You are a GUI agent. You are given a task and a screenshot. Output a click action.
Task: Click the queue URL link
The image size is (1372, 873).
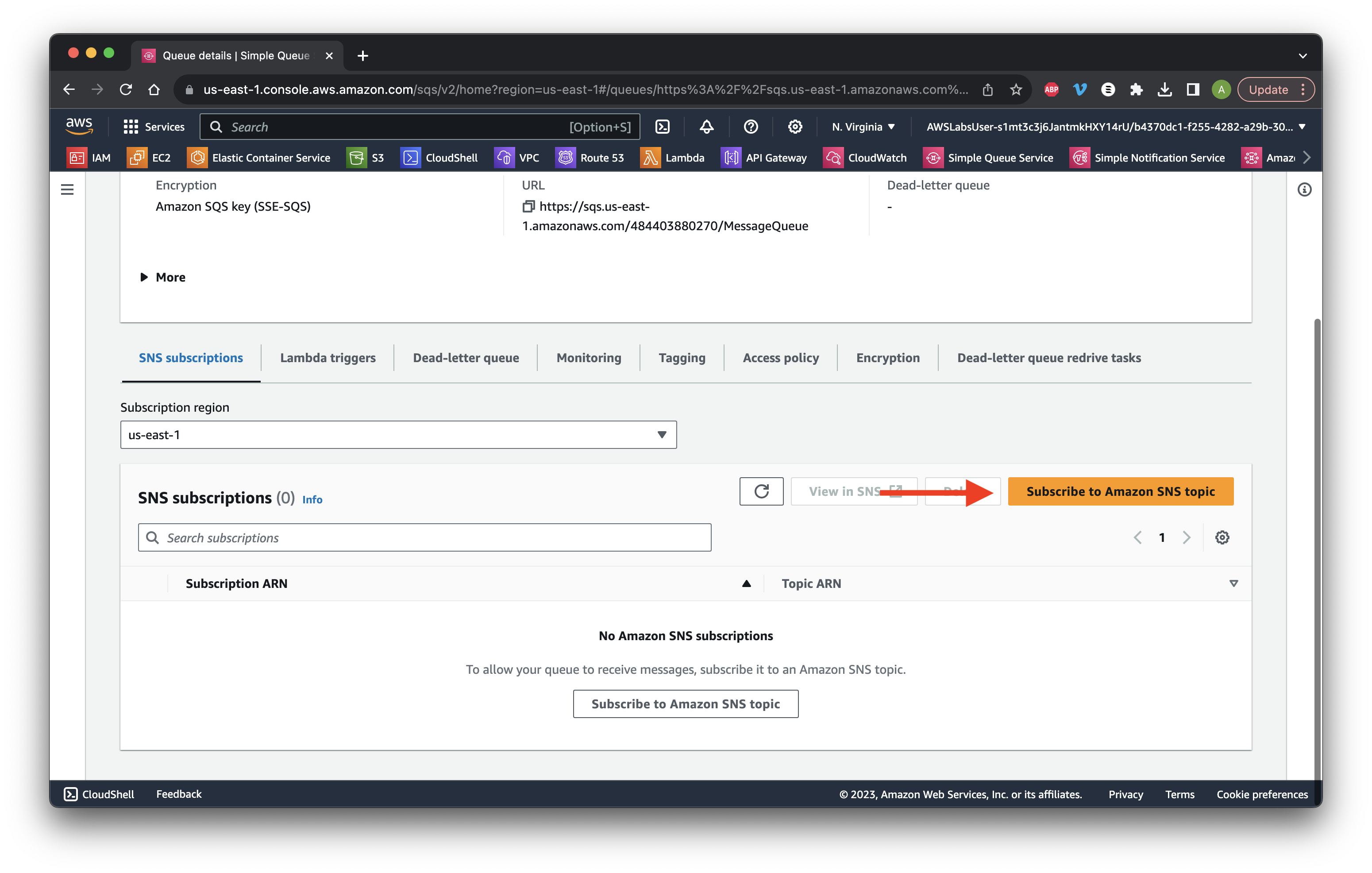click(665, 216)
